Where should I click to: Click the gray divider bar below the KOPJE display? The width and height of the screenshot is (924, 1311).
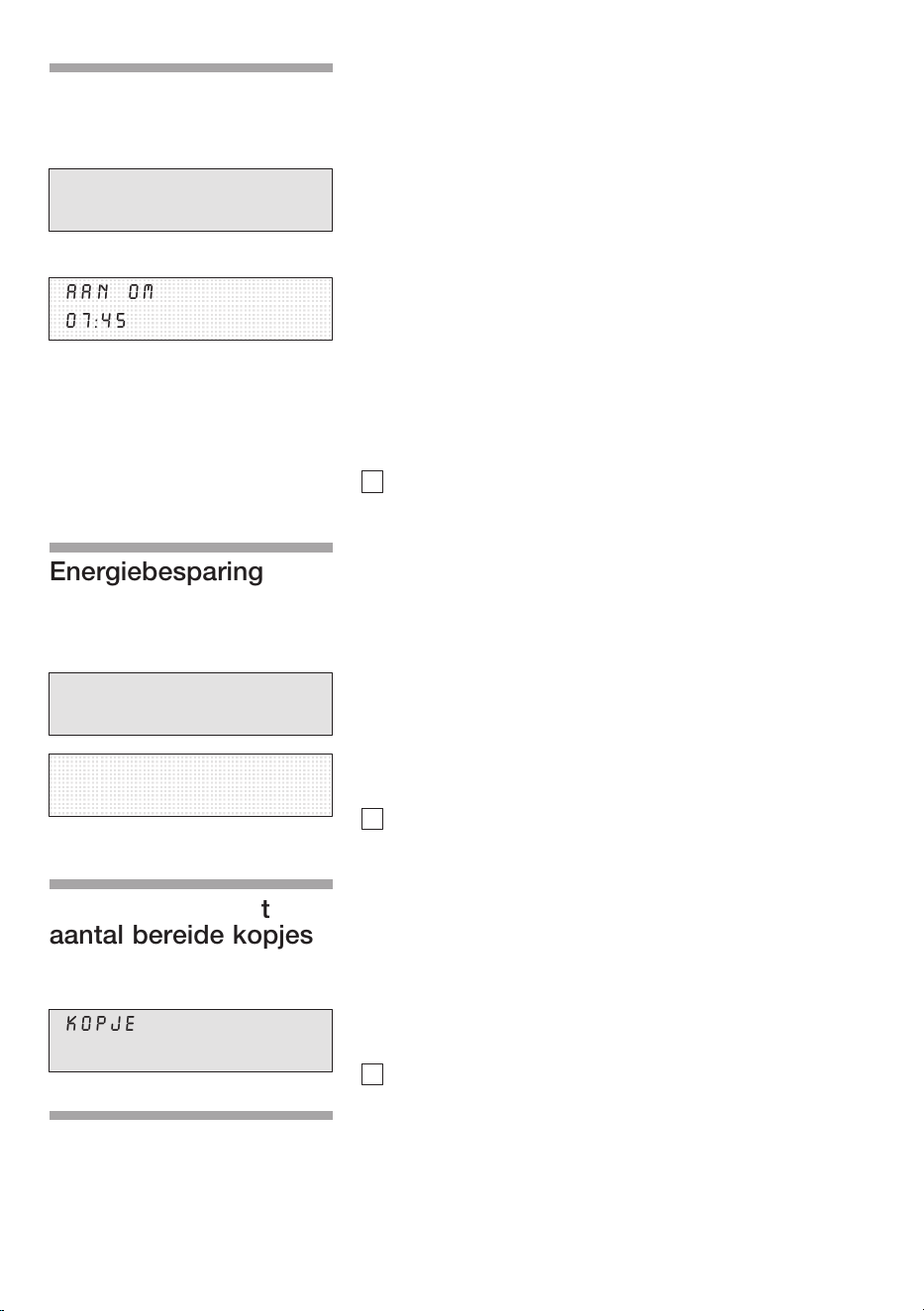click(x=191, y=1116)
